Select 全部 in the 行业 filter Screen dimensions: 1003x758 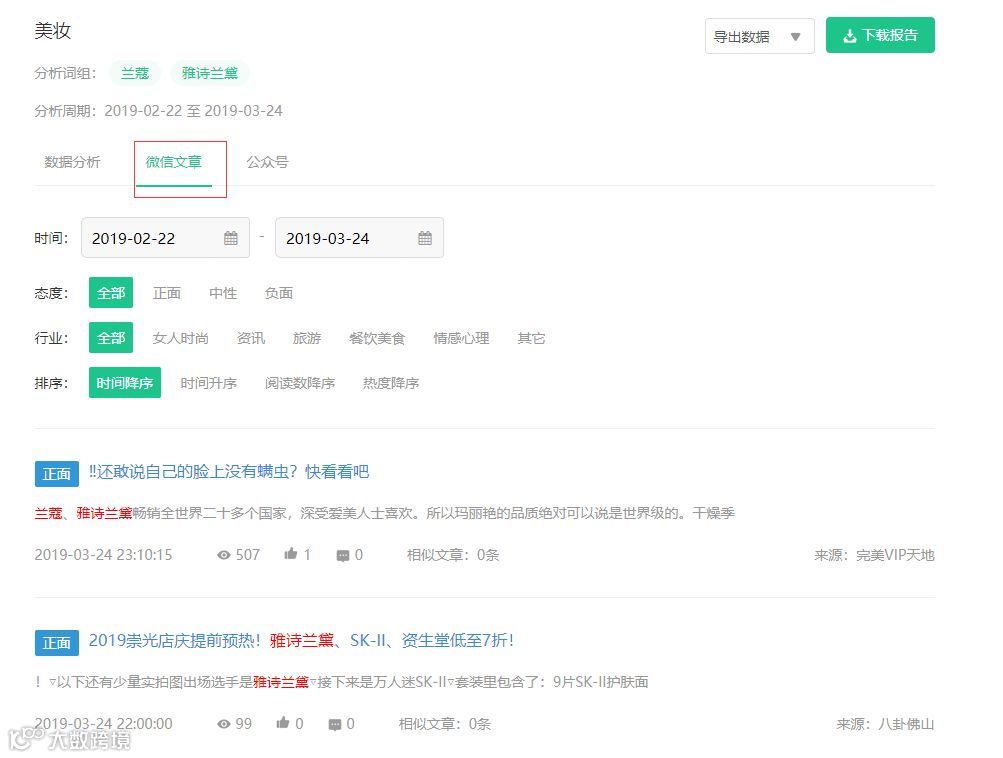point(111,338)
